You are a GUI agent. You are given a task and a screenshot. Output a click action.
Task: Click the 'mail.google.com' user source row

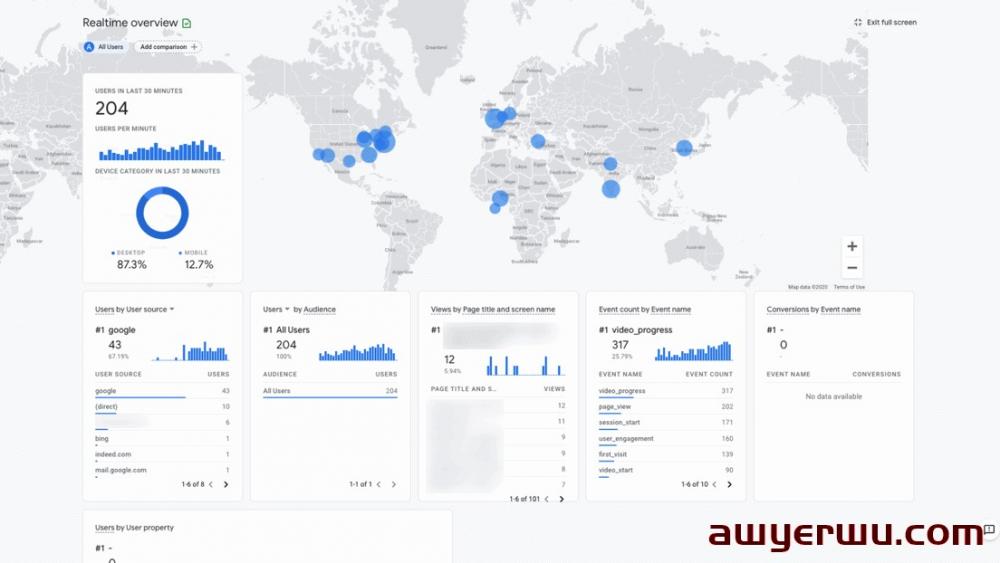[162, 471]
